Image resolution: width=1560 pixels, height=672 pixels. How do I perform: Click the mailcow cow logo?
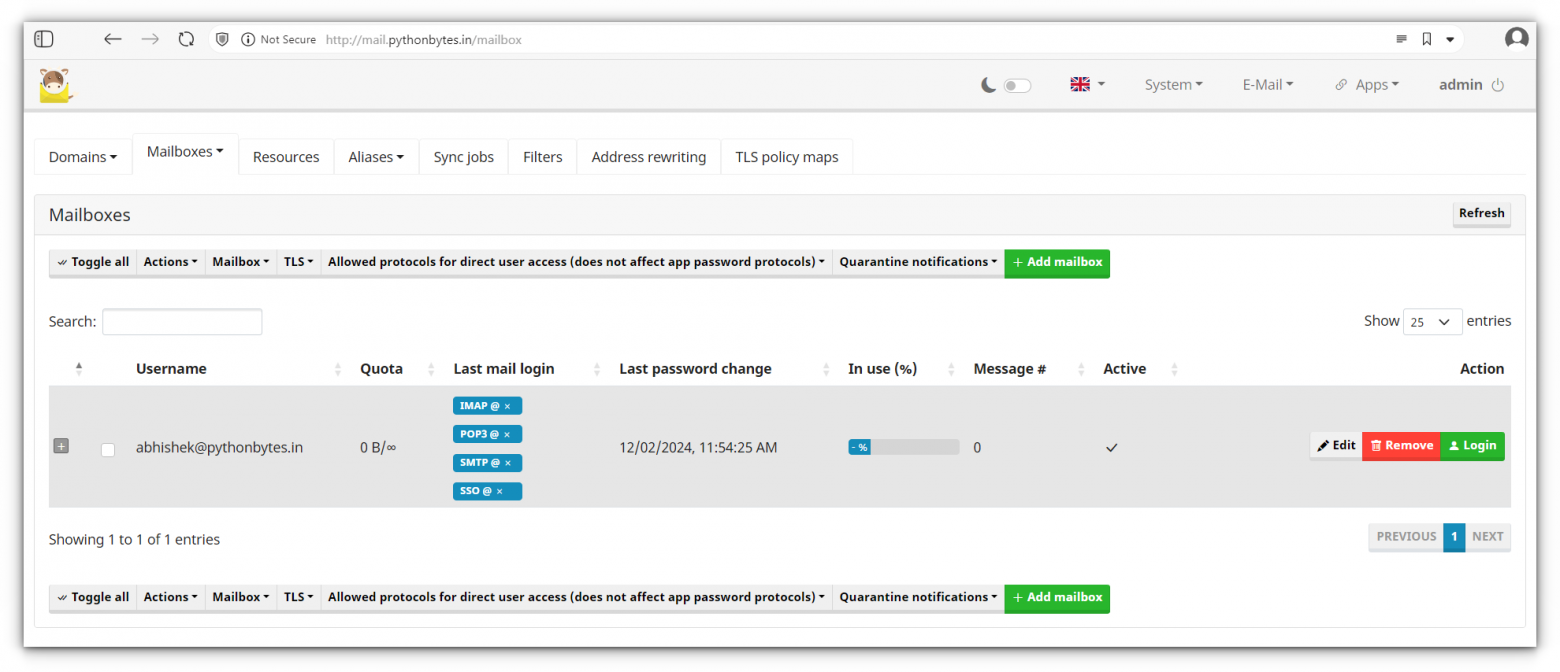point(56,85)
